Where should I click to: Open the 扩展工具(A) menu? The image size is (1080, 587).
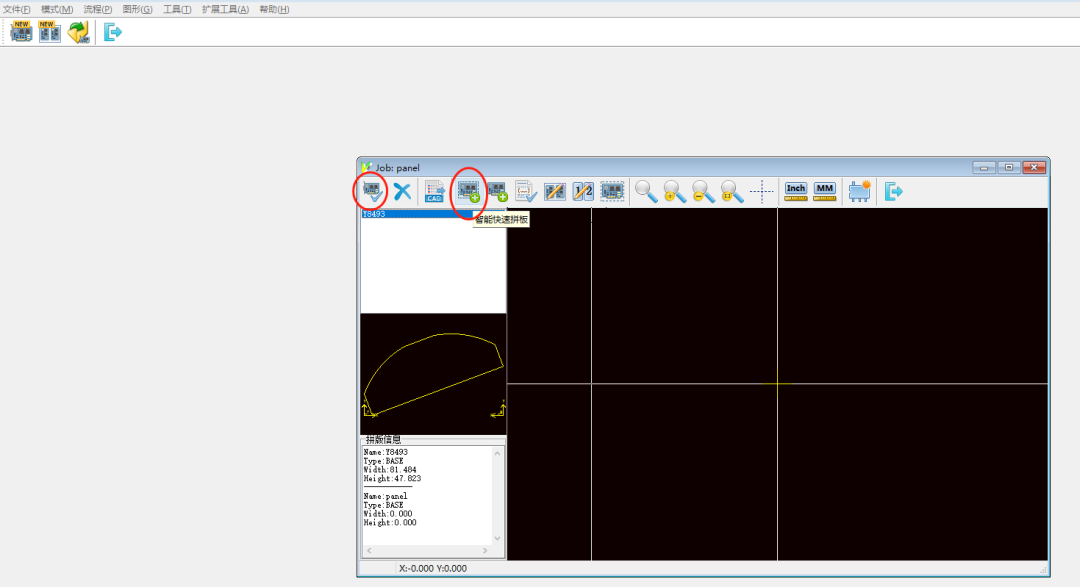pos(225,9)
